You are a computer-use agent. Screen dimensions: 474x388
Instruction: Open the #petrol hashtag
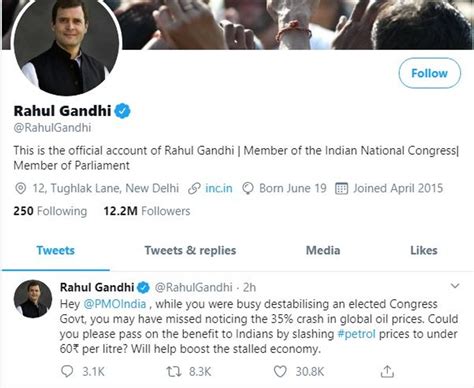[356, 334]
